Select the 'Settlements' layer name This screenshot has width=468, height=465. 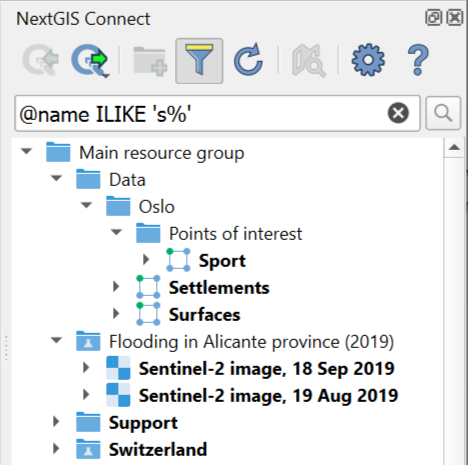pyautogui.click(x=219, y=288)
